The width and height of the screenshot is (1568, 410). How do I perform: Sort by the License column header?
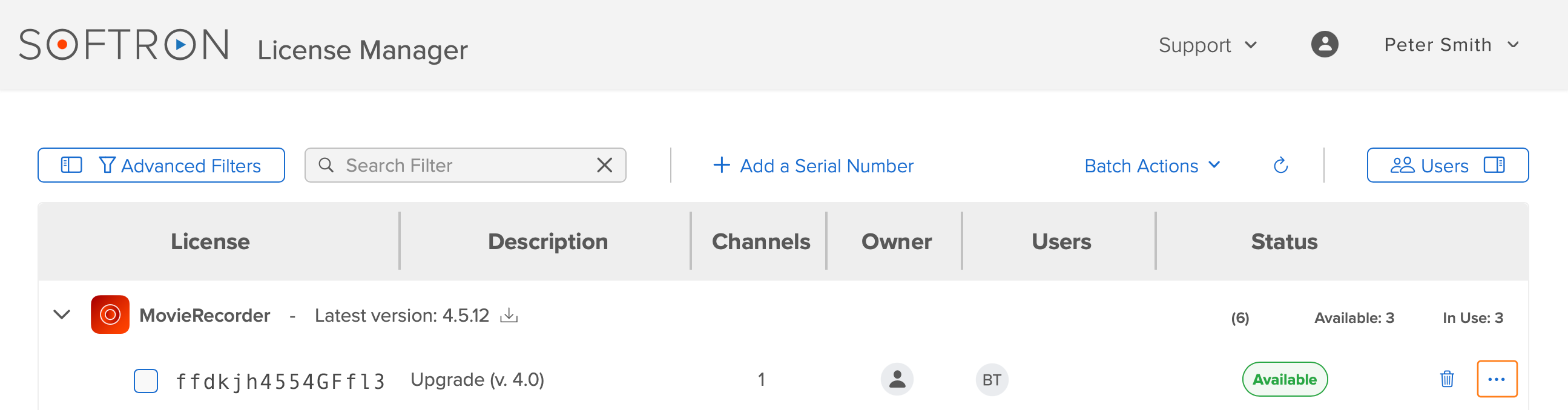[210, 241]
